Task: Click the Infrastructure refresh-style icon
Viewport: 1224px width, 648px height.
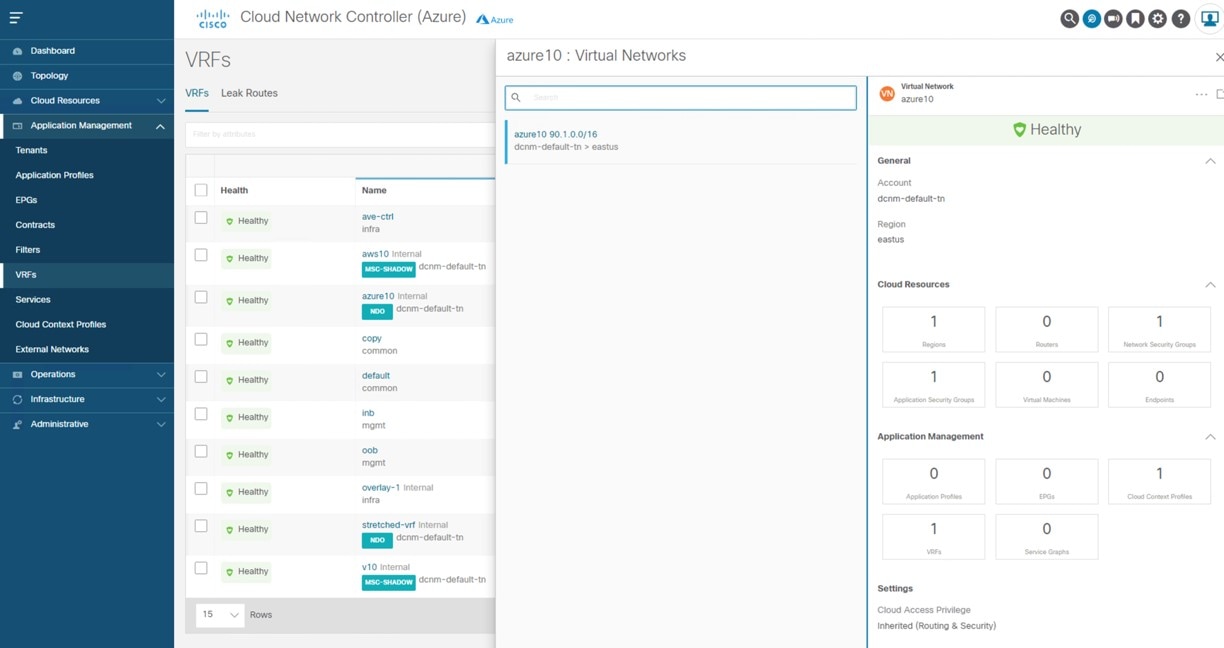Action: pos(18,400)
